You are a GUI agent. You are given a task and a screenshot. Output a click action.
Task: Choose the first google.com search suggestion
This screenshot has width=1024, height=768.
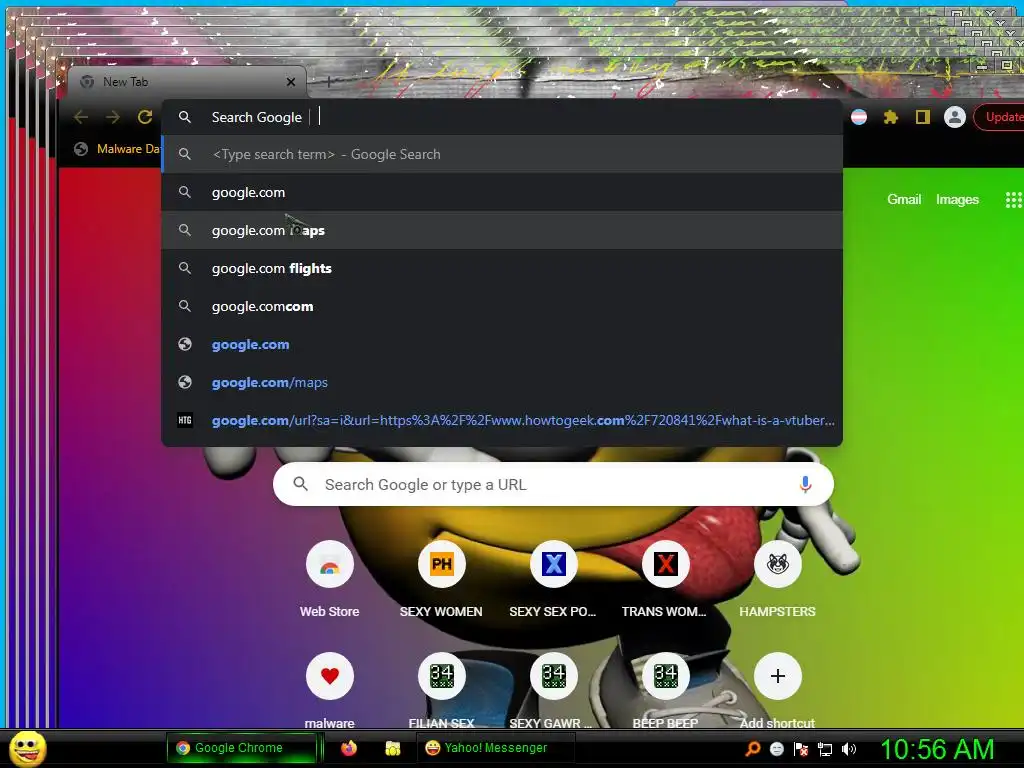(x=502, y=193)
